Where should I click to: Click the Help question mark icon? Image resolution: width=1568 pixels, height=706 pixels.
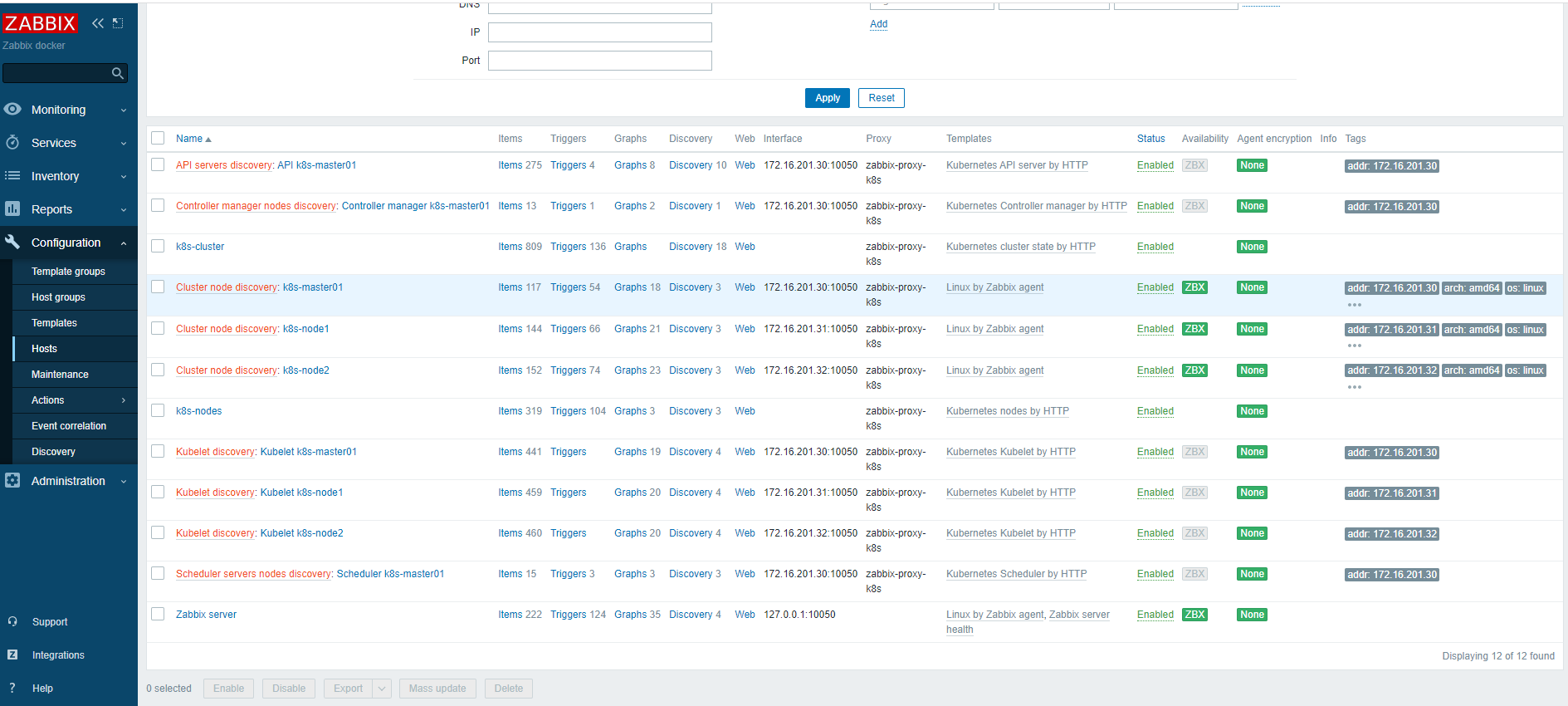click(12, 688)
